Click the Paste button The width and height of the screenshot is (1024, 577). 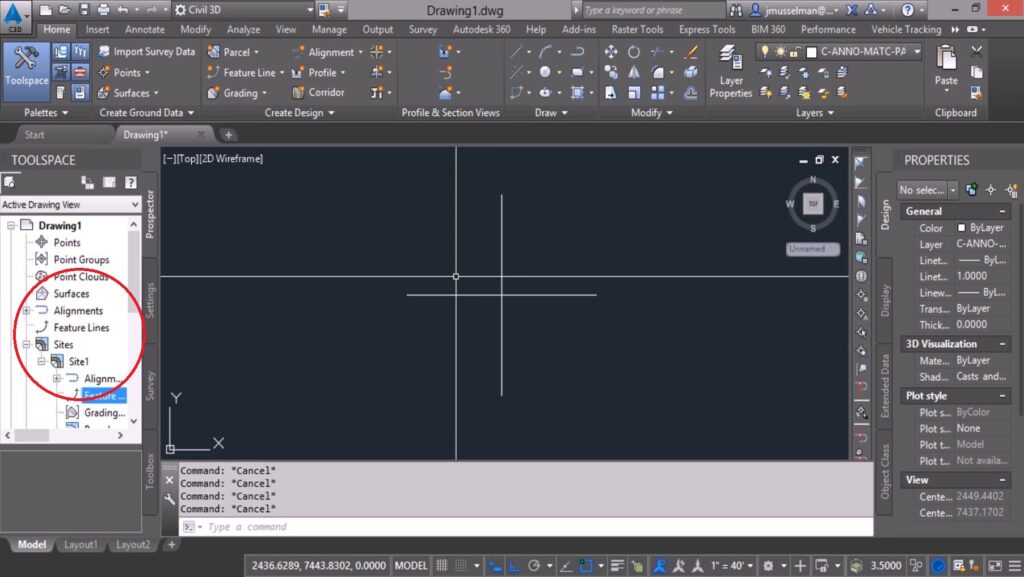coord(946,68)
